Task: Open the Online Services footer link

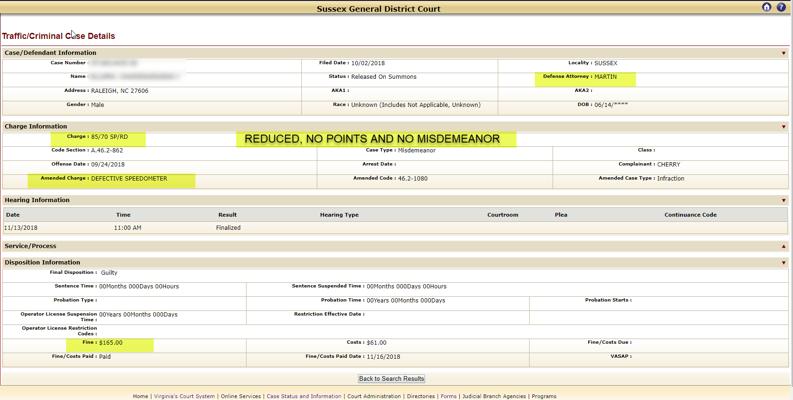Action: [241, 396]
